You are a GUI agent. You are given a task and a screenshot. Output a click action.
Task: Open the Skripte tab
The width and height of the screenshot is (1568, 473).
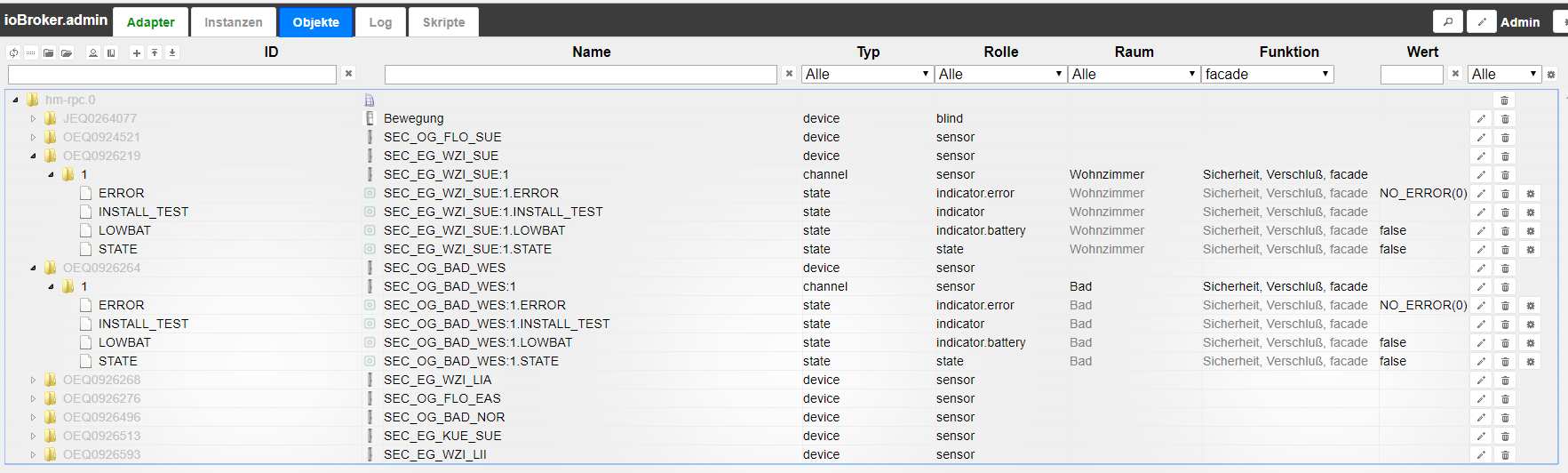(443, 22)
